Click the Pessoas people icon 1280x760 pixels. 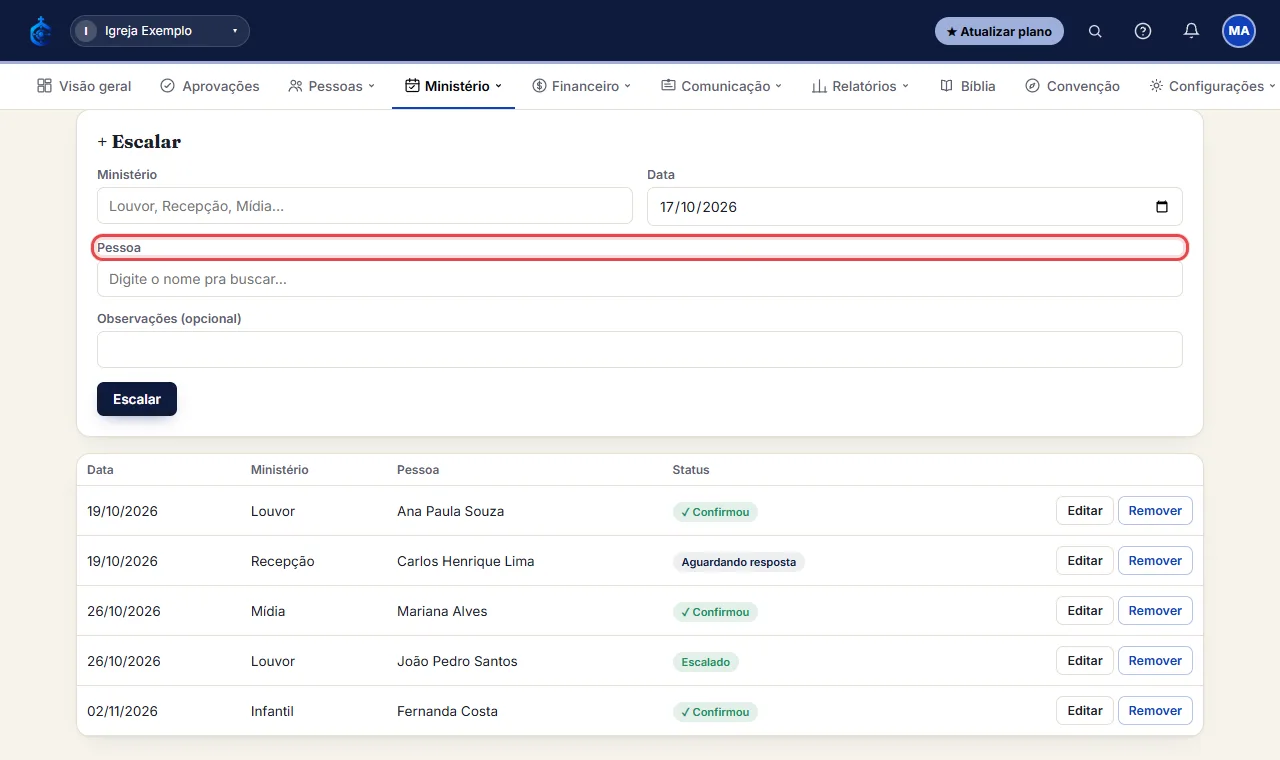(x=295, y=86)
